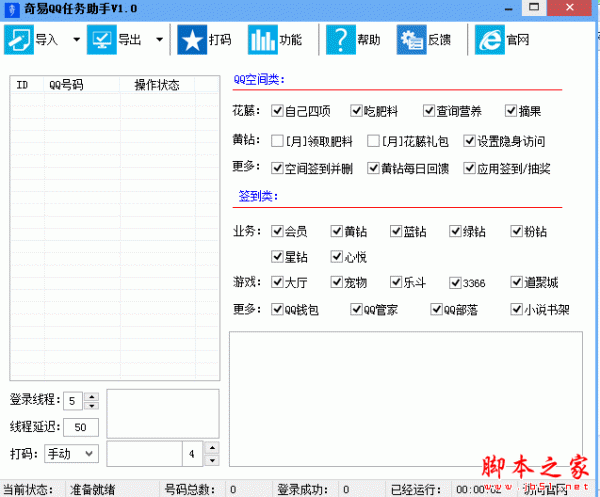Toggle 黄钻每日回馈 checkbox
This screenshot has height=497, width=600.
(x=373, y=168)
